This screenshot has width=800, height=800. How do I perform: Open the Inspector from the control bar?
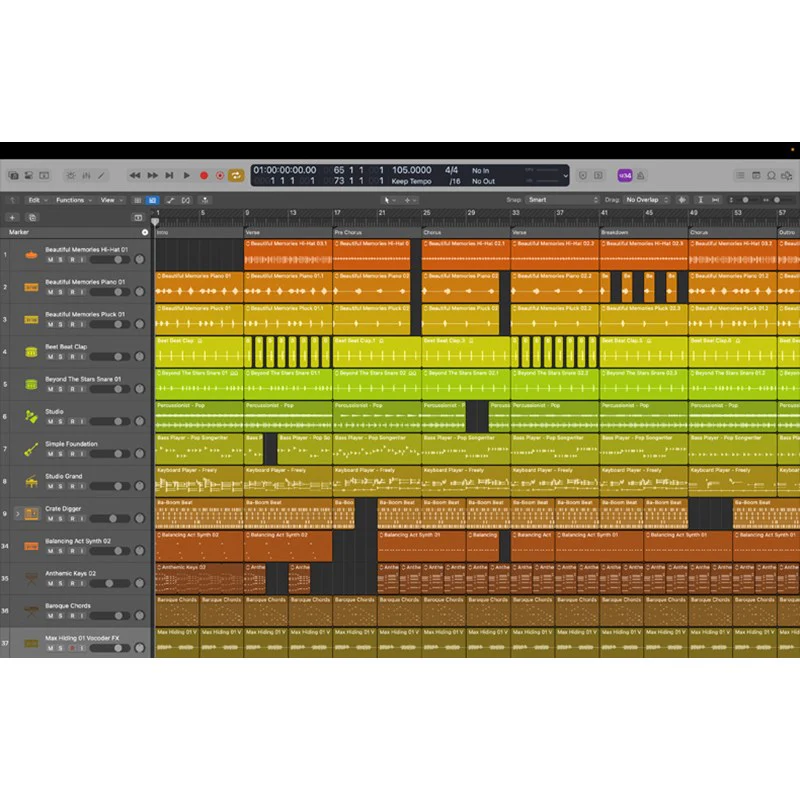[x=29, y=176]
